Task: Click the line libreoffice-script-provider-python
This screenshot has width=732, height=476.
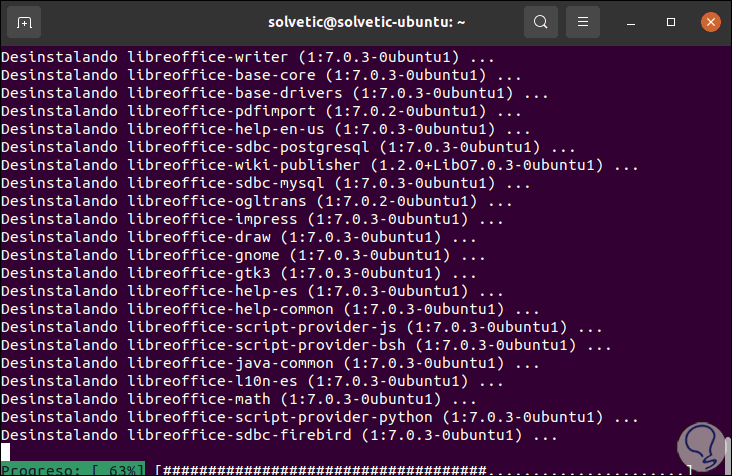Action: click(x=320, y=418)
